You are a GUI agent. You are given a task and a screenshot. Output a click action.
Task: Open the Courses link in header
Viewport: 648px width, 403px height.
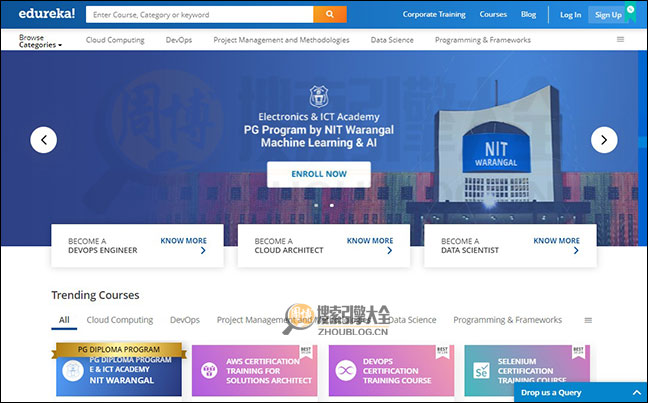tap(493, 14)
